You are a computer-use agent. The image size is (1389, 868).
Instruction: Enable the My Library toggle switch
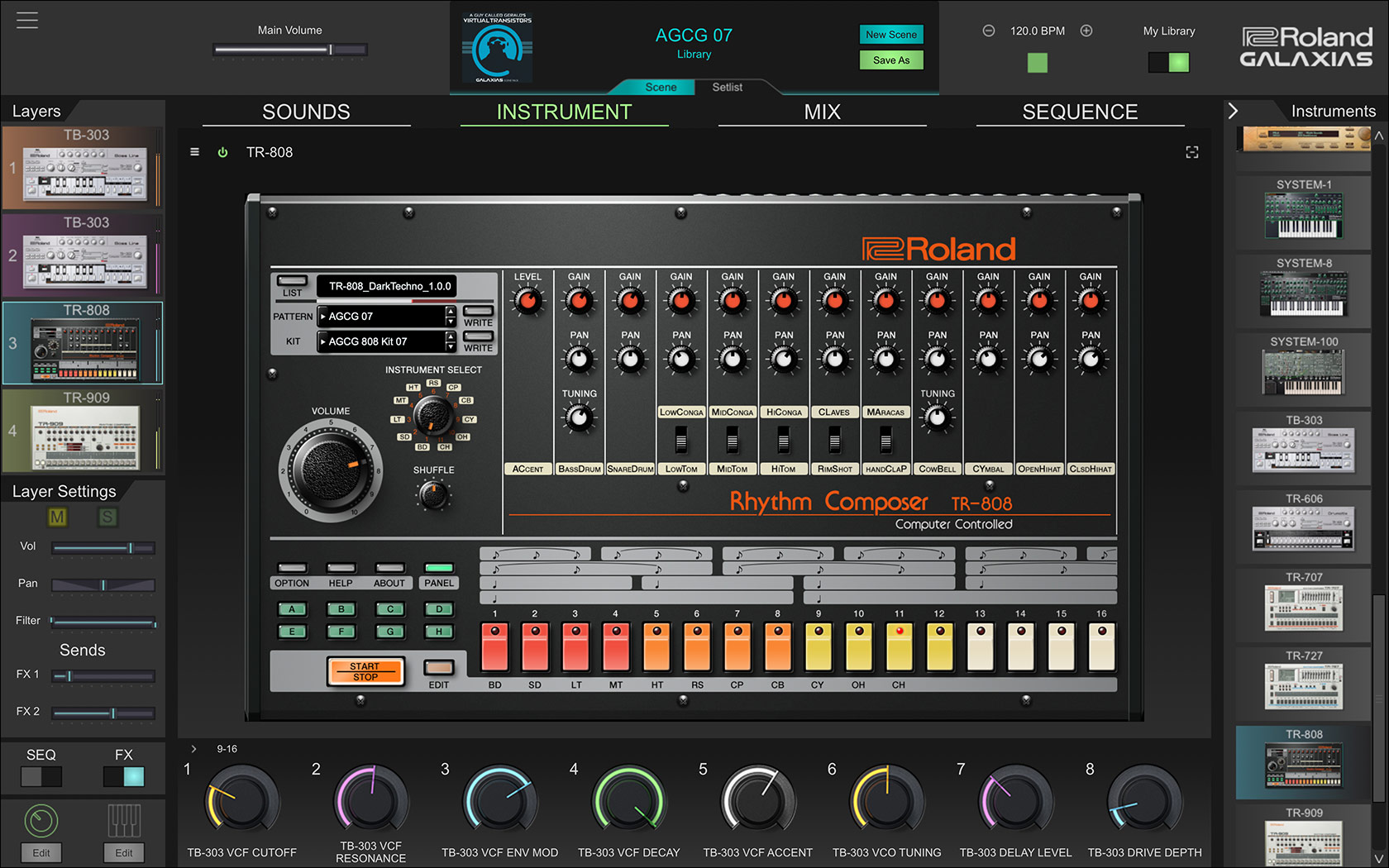click(1168, 61)
